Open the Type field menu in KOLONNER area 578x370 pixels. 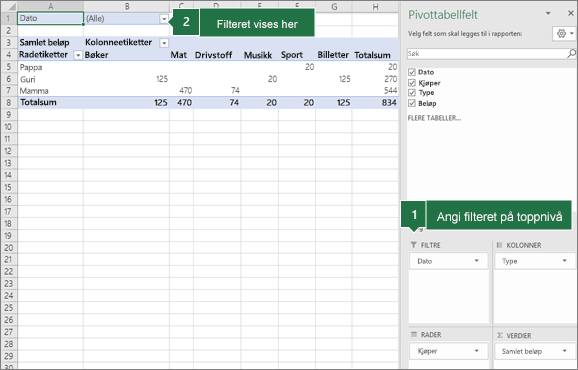[x=564, y=261]
